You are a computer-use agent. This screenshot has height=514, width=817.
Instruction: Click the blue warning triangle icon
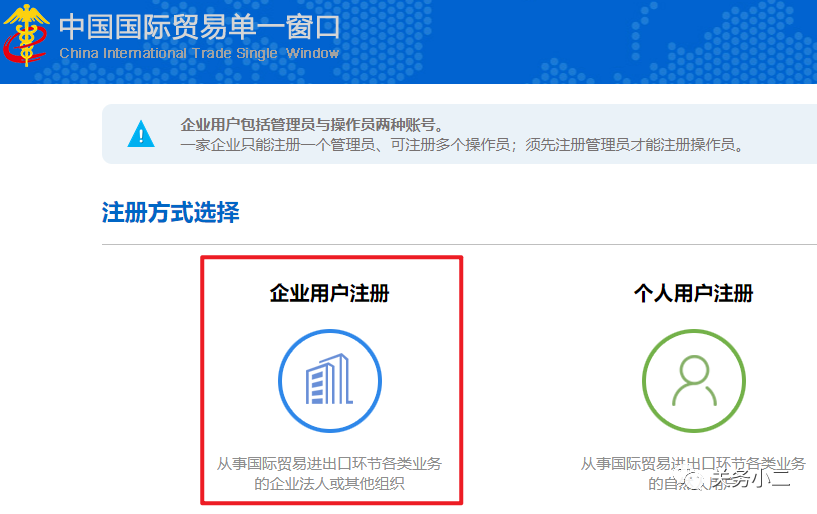[141, 134]
